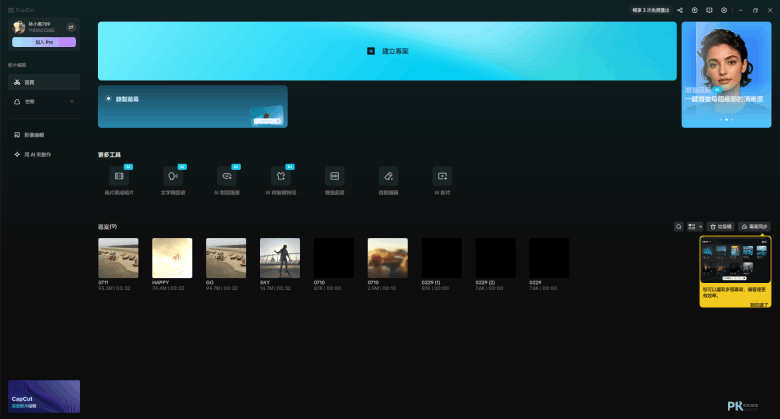Image resolution: width=780 pixels, height=419 pixels.
Task: Click the SKY project name label
Action: click(265, 282)
